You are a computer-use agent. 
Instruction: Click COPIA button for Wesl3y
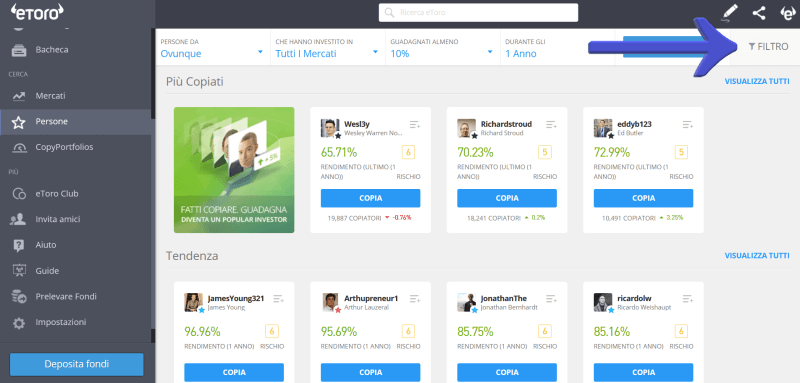370,198
